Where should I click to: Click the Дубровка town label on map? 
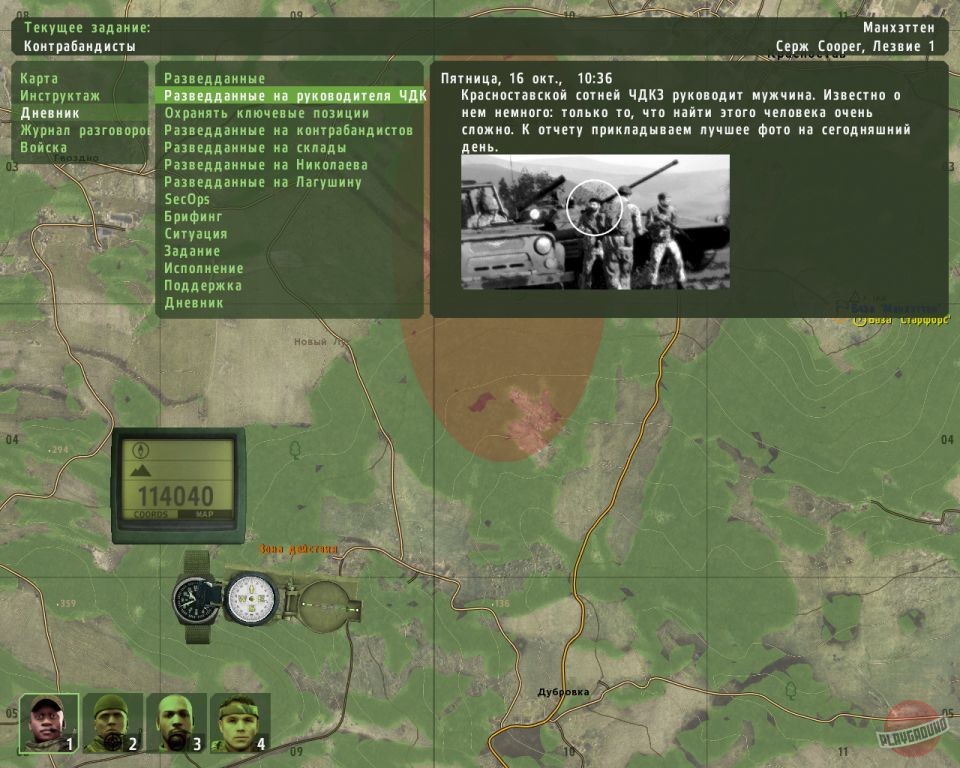click(x=563, y=691)
